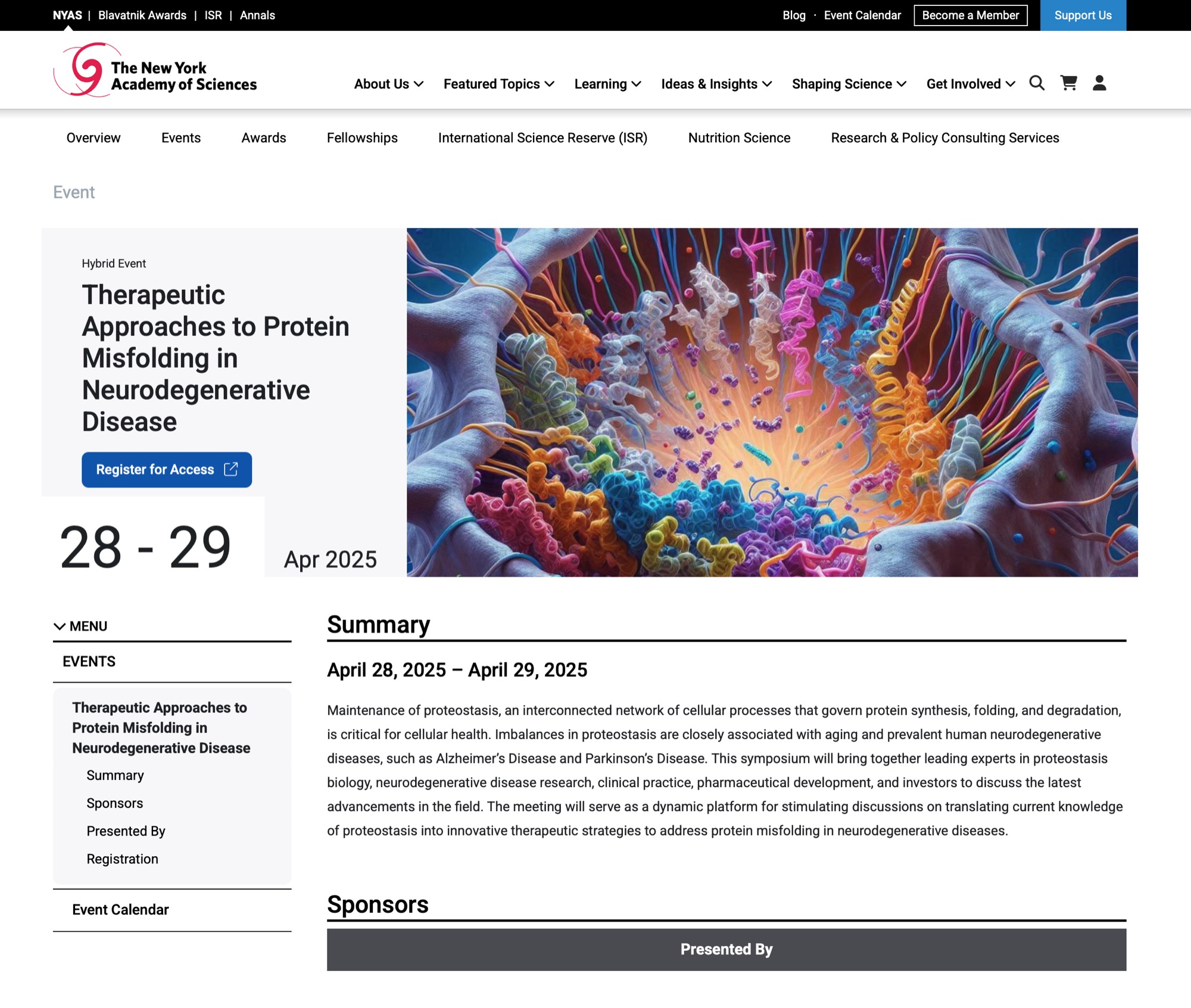Open Ideas & Insights dropdown
The image size is (1191, 1008).
coord(716,84)
